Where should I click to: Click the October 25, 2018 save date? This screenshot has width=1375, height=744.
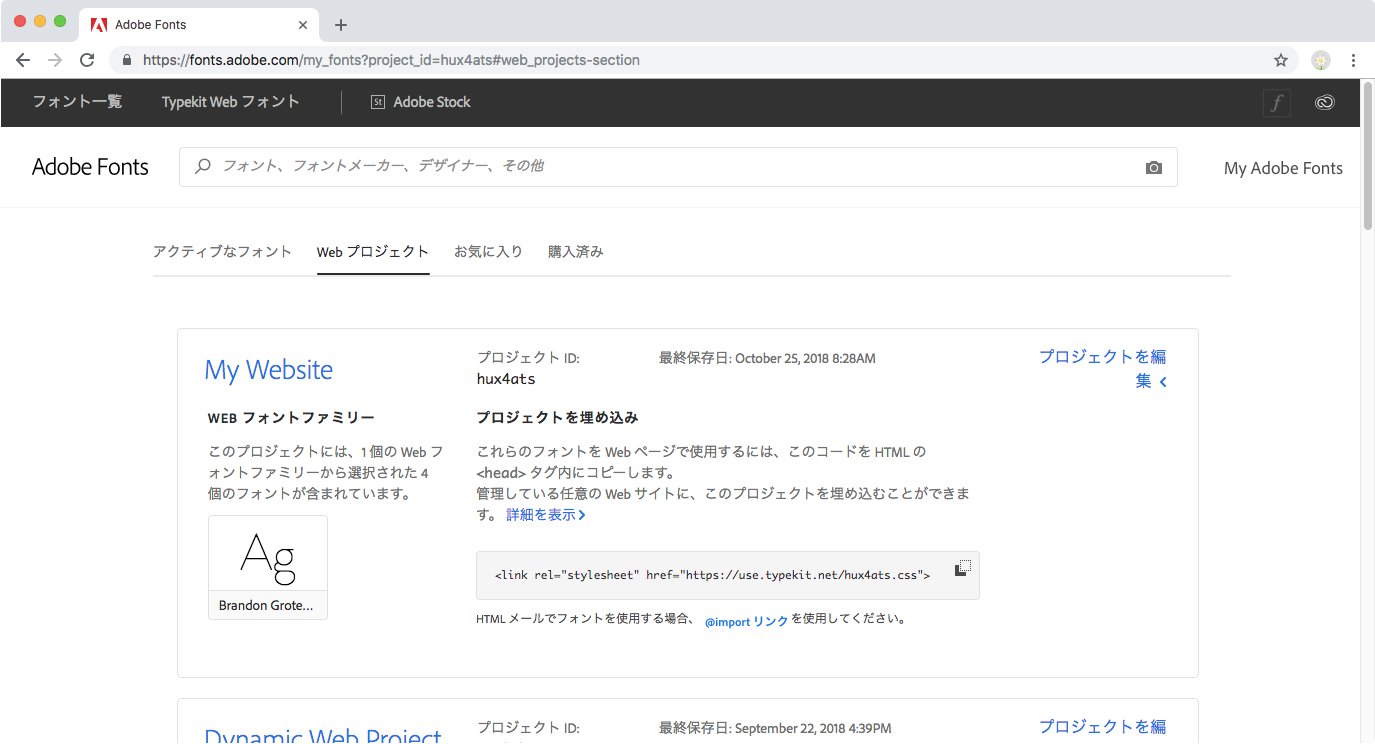(805, 358)
